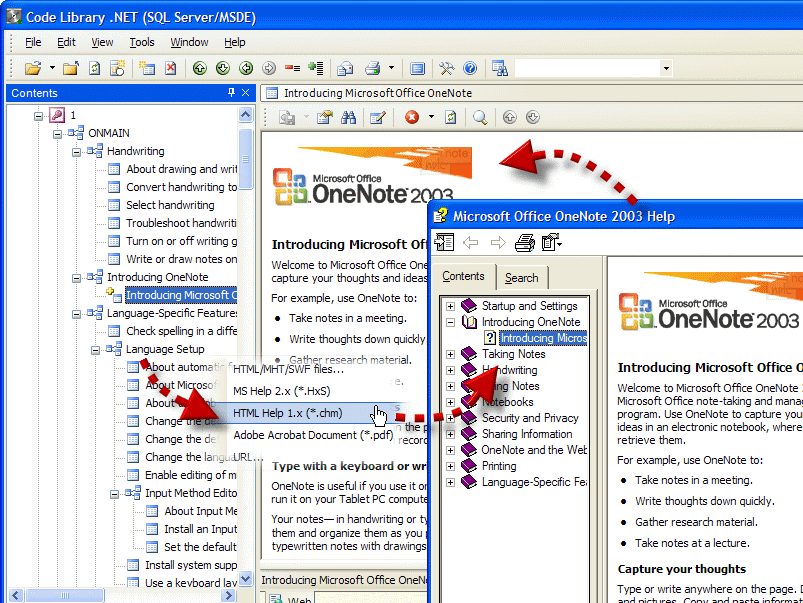Click into the toolbar search input field
803x603 pixels.
587,68
